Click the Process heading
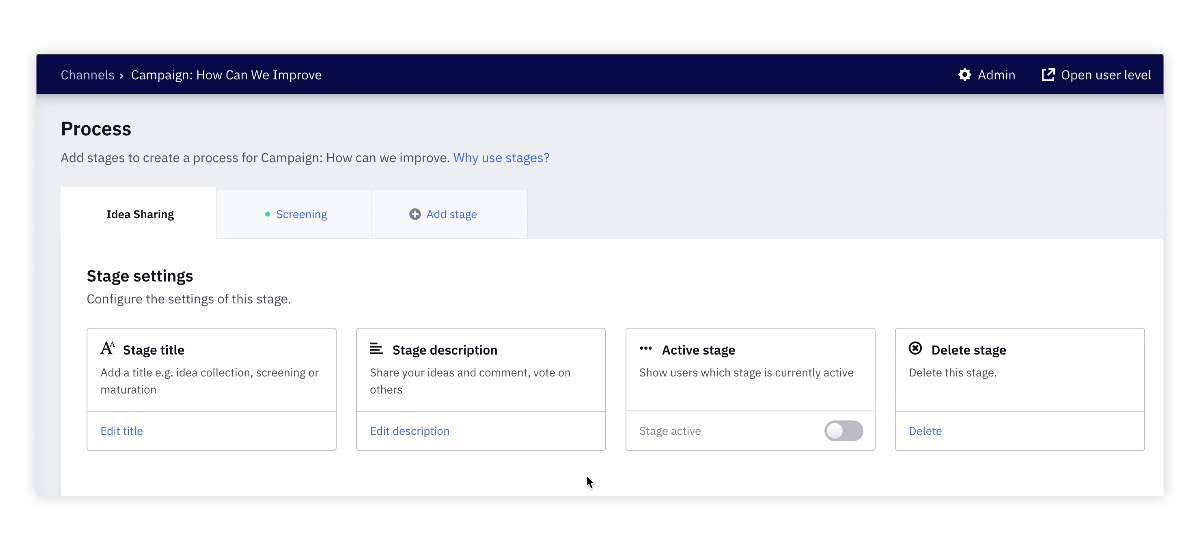The height and width of the screenshot is (550, 1200). [96, 129]
